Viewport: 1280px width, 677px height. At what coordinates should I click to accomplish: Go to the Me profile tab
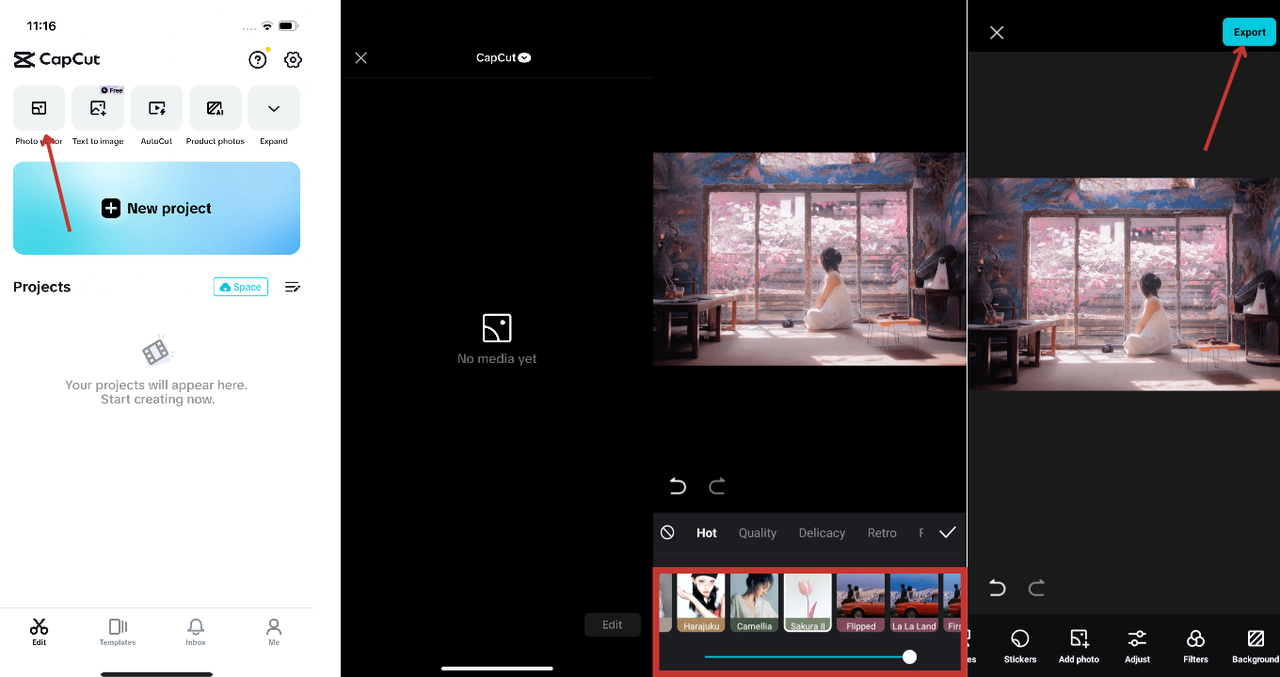coord(274,632)
